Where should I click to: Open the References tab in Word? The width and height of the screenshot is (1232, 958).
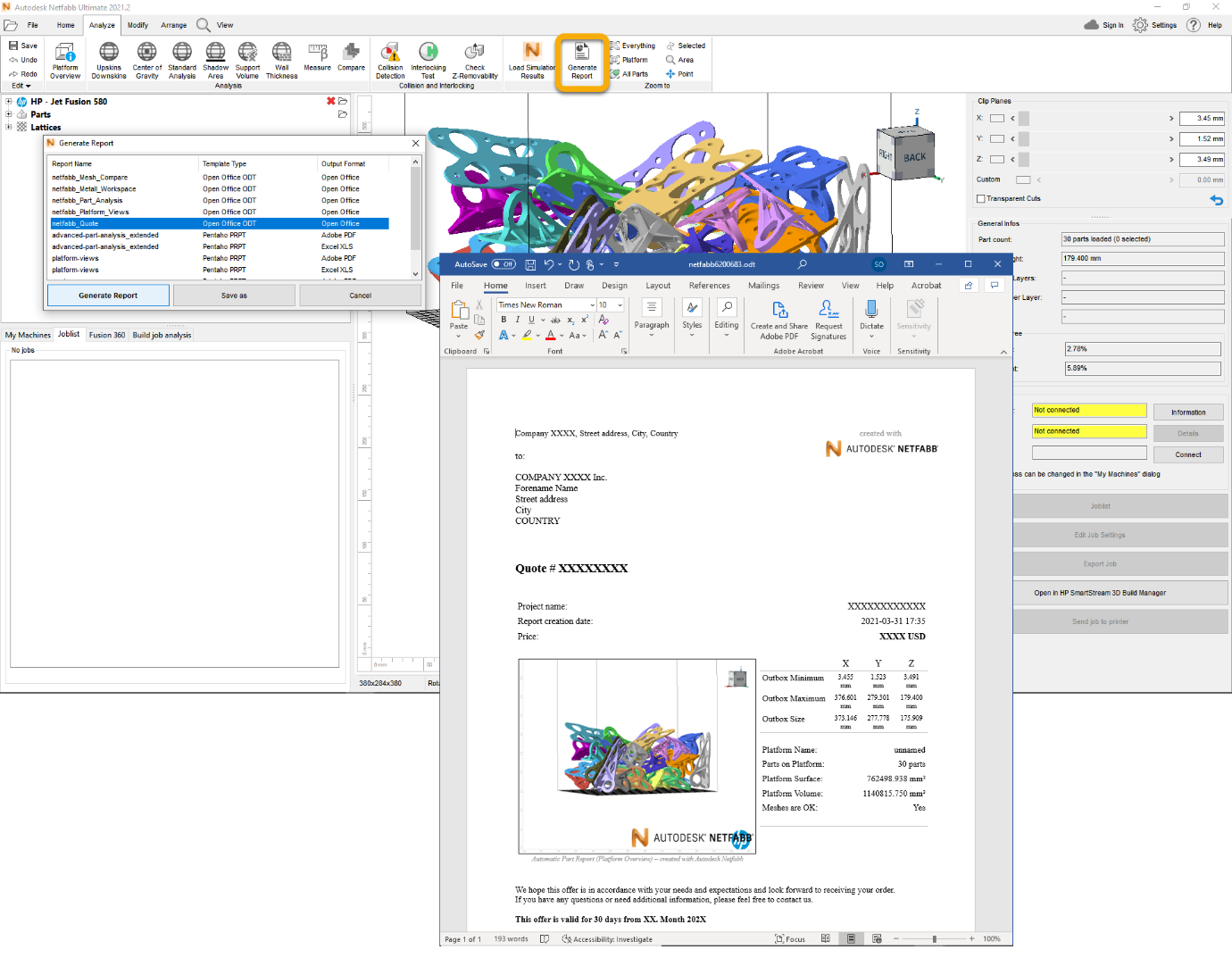point(710,286)
